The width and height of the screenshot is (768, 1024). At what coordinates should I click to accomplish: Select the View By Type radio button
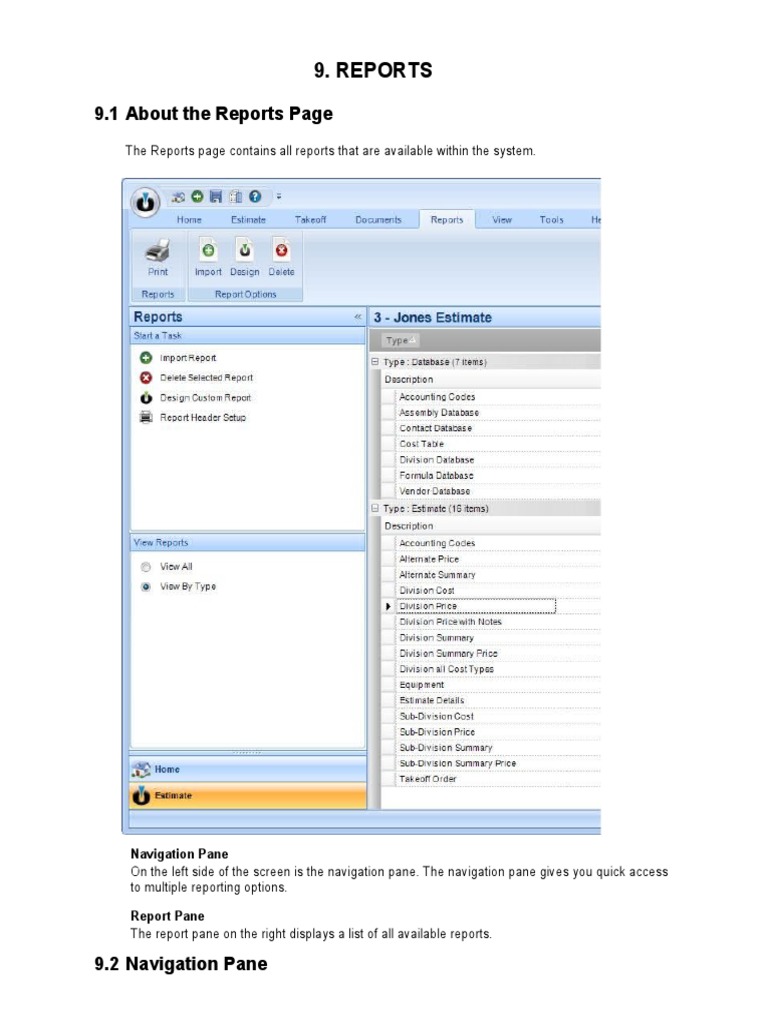click(x=146, y=586)
